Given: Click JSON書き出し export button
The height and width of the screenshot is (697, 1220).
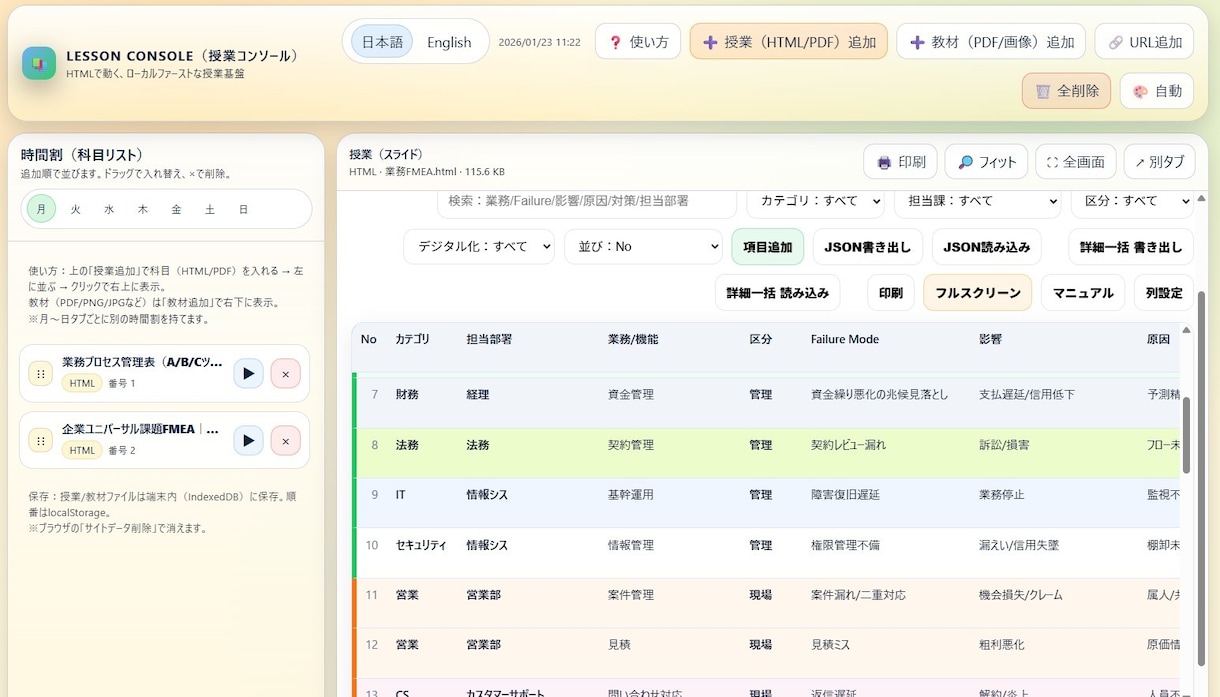Looking at the screenshot, I should (868, 247).
